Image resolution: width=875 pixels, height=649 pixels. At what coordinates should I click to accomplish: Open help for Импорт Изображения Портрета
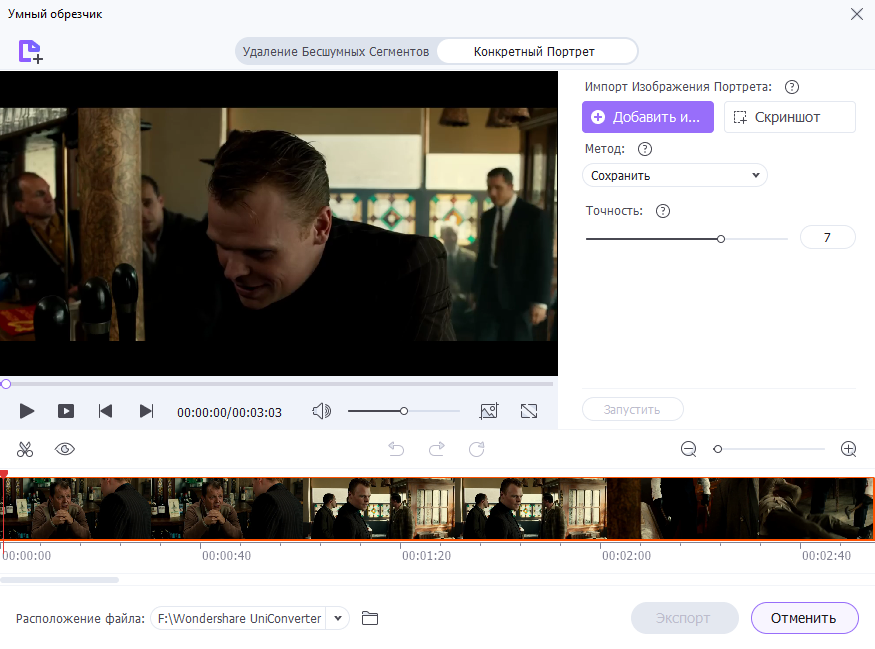[791, 87]
